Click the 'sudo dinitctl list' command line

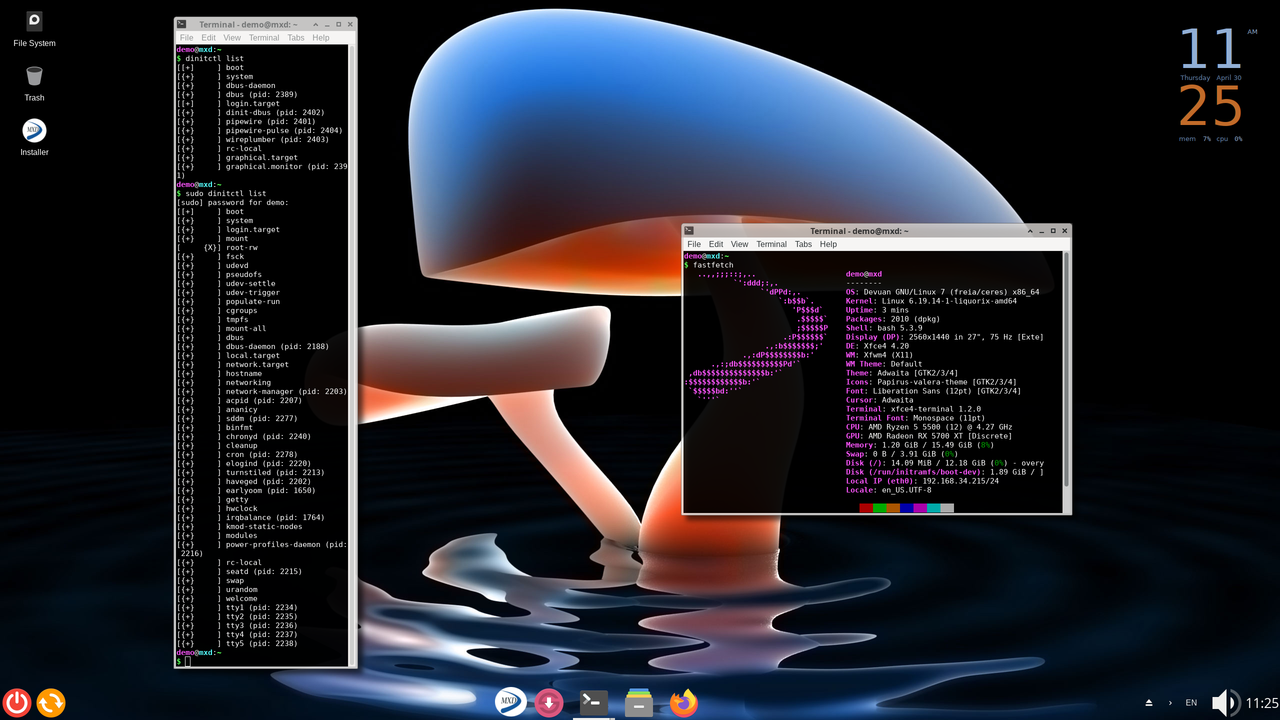pyautogui.click(x=226, y=194)
